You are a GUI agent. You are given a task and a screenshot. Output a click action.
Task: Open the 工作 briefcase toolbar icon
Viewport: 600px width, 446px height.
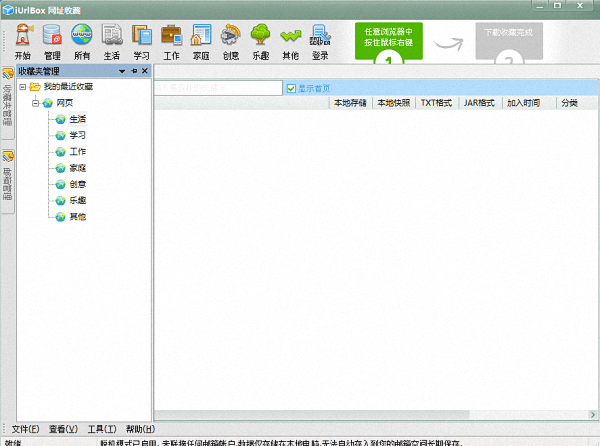171,41
